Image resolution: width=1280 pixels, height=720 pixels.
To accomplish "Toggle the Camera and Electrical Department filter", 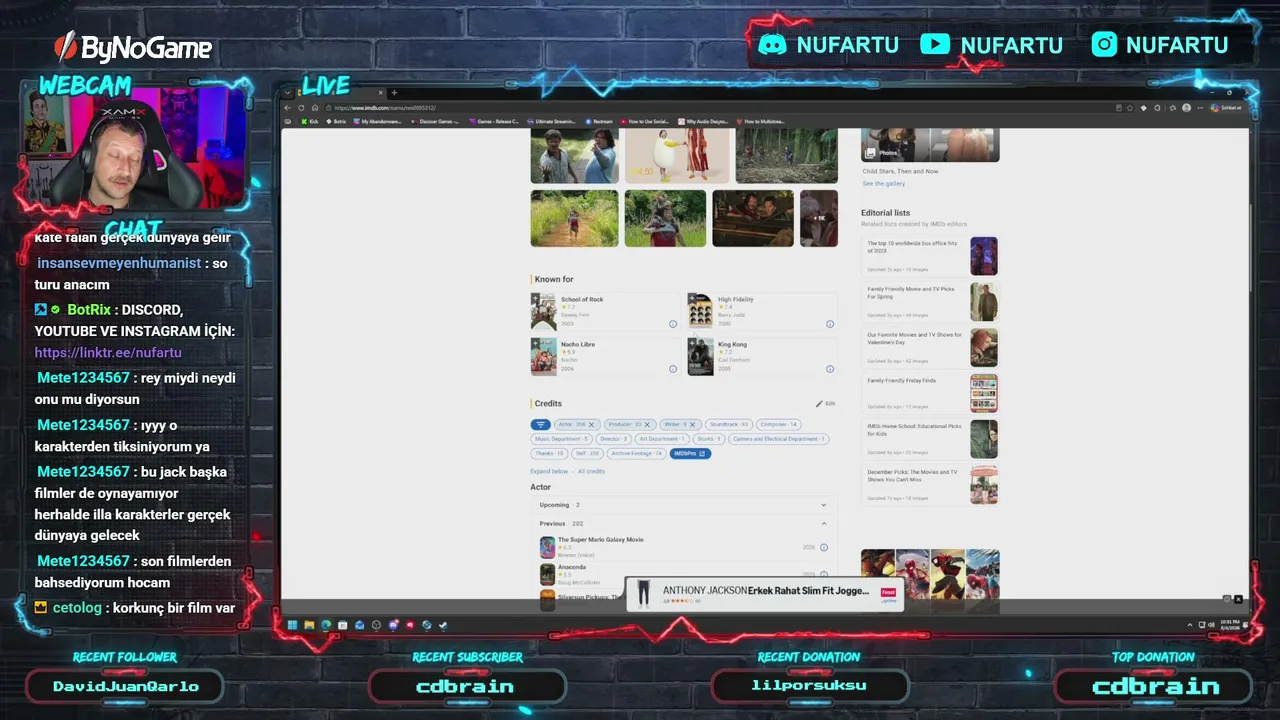I will (x=778, y=439).
